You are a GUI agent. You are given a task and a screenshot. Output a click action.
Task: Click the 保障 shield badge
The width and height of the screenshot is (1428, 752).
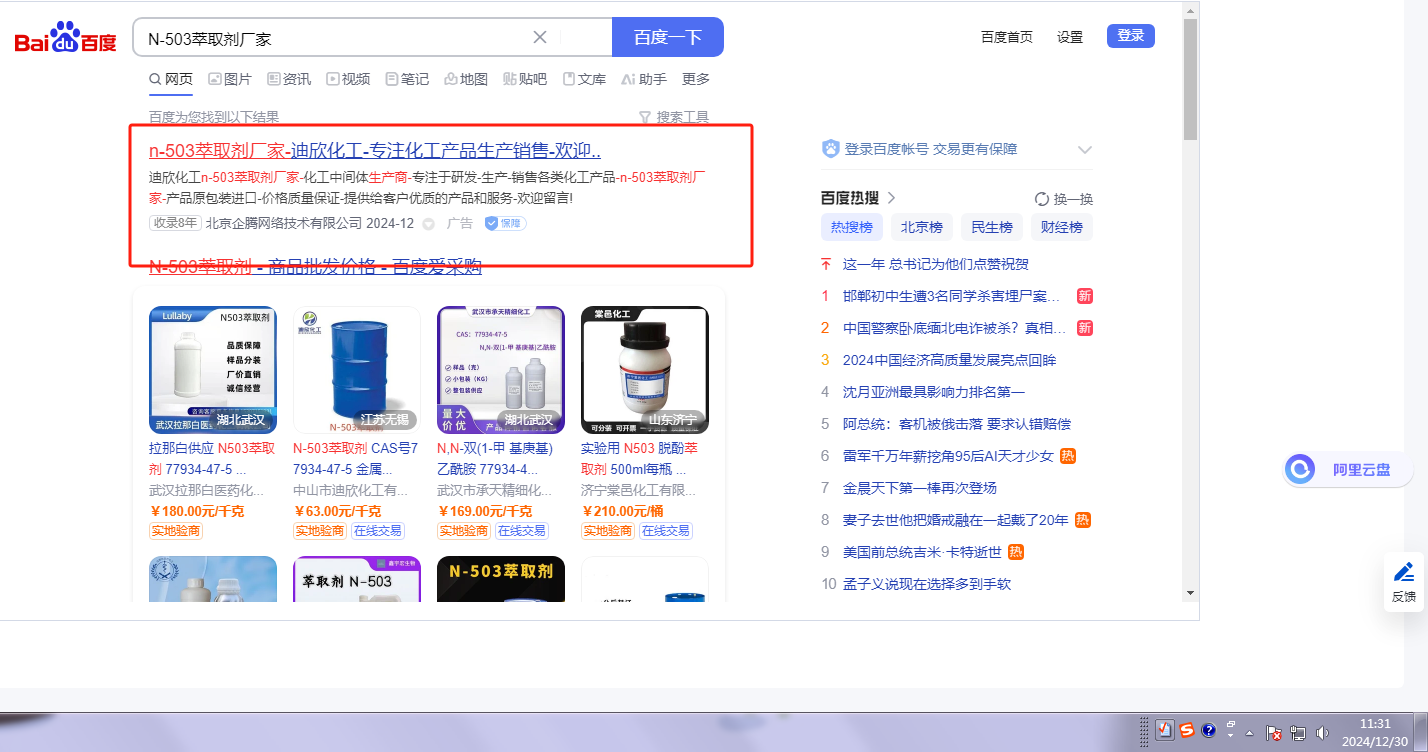pyautogui.click(x=506, y=223)
